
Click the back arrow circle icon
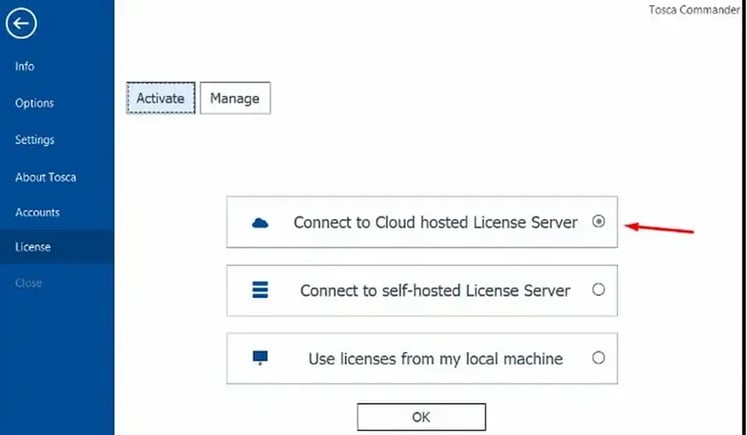[x=21, y=23]
